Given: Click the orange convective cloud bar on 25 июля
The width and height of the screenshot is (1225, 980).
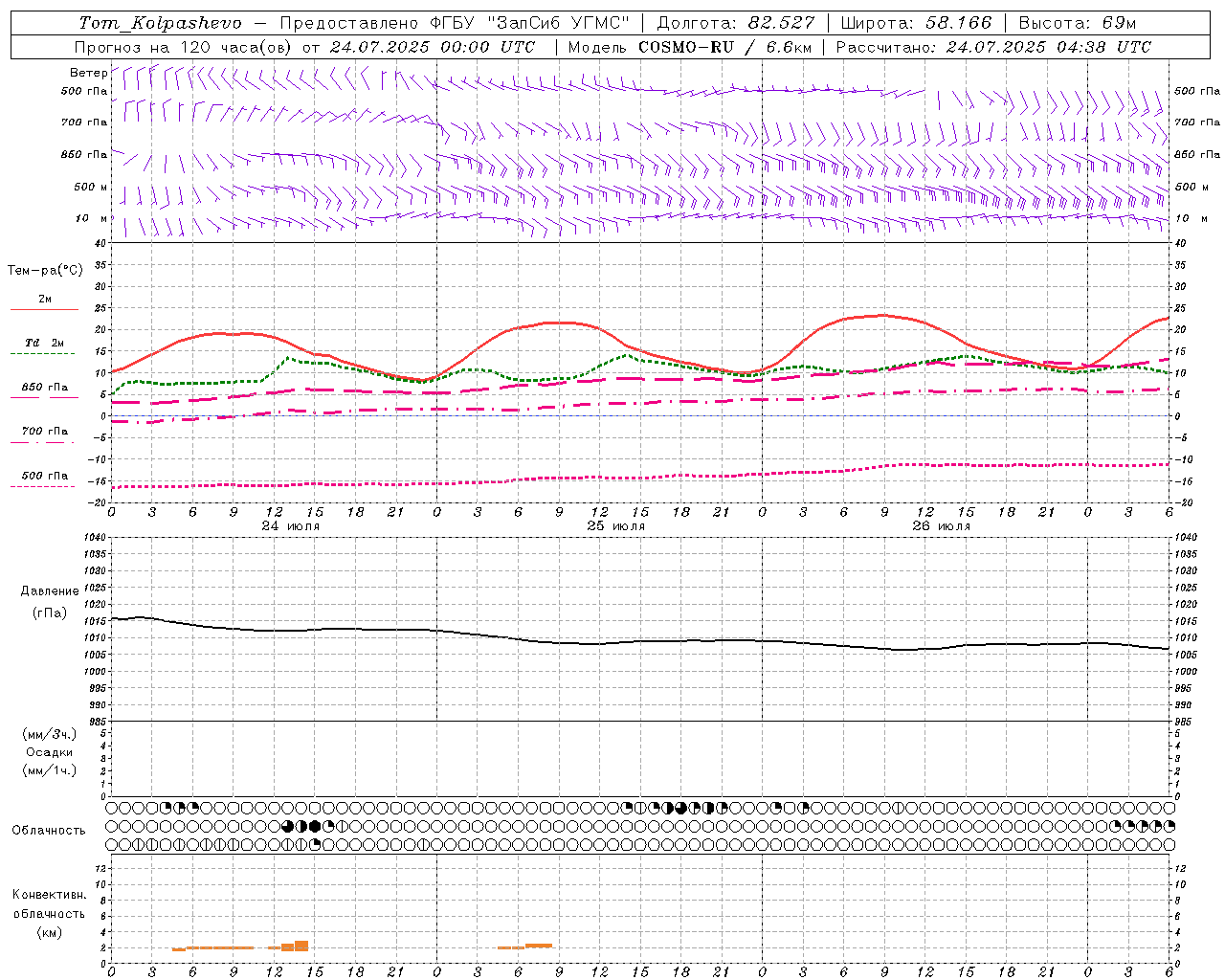Looking at the screenshot, I should pos(539,946).
